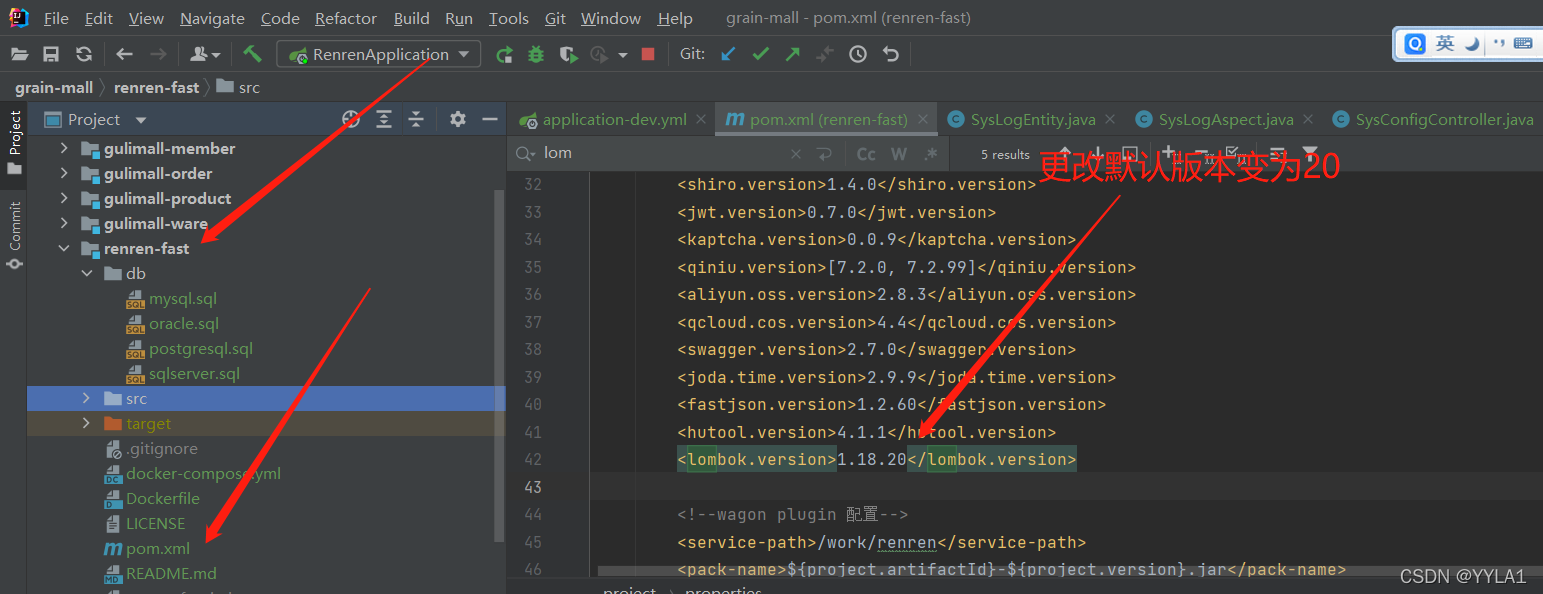
Task: Close the application-dev.yml tab
Action: tap(701, 120)
